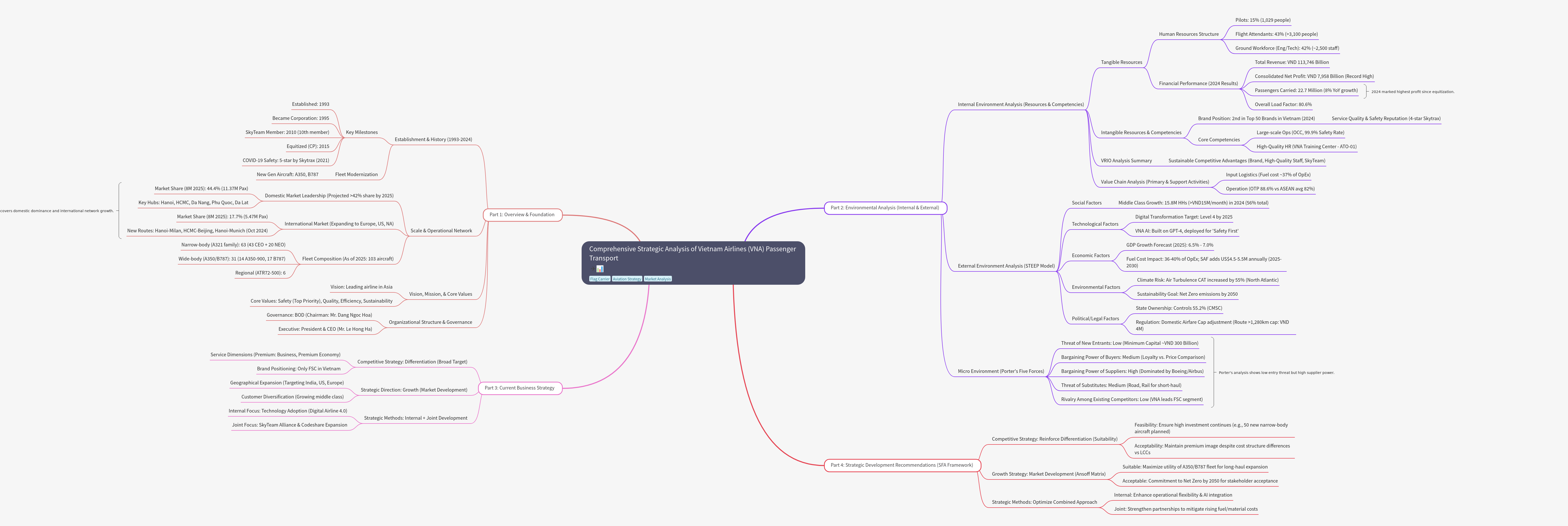The image size is (1568, 526).
Task: Click the Porter's analysis summary note
Action: pos(1276,373)
